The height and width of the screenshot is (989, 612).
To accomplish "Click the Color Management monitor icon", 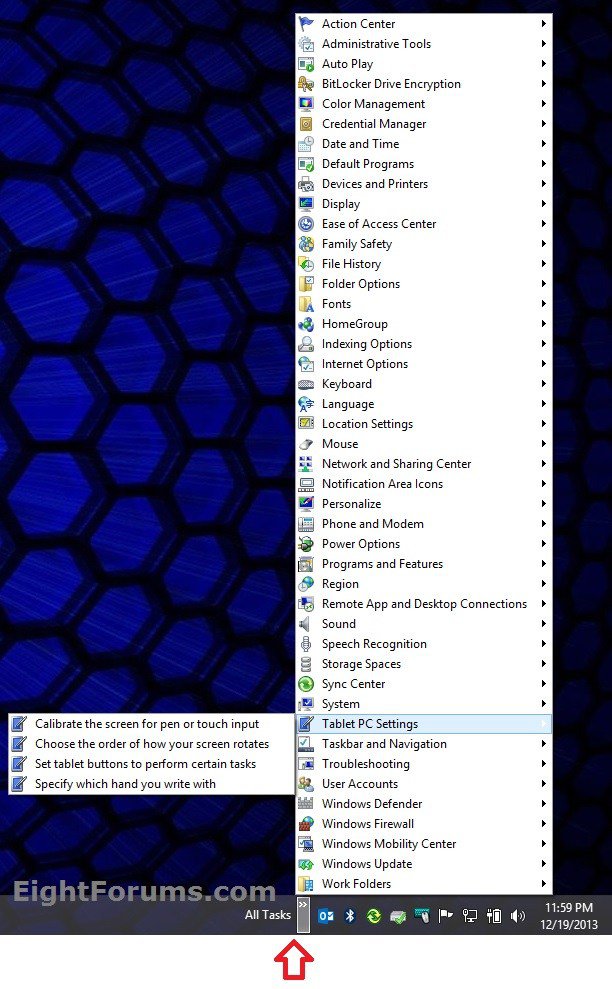I will click(x=306, y=103).
